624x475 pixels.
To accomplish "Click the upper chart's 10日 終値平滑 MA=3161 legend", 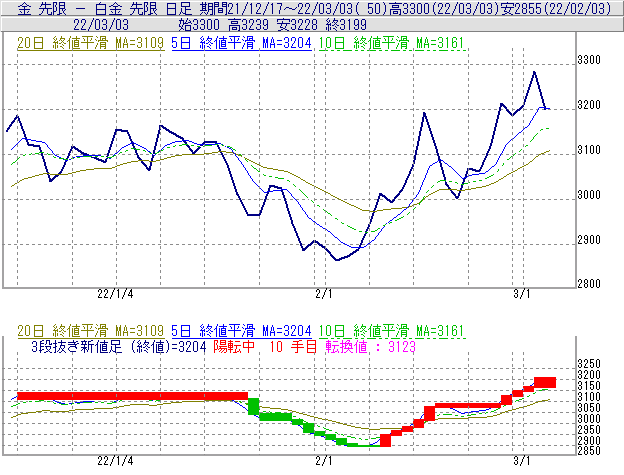I will (391, 43).
